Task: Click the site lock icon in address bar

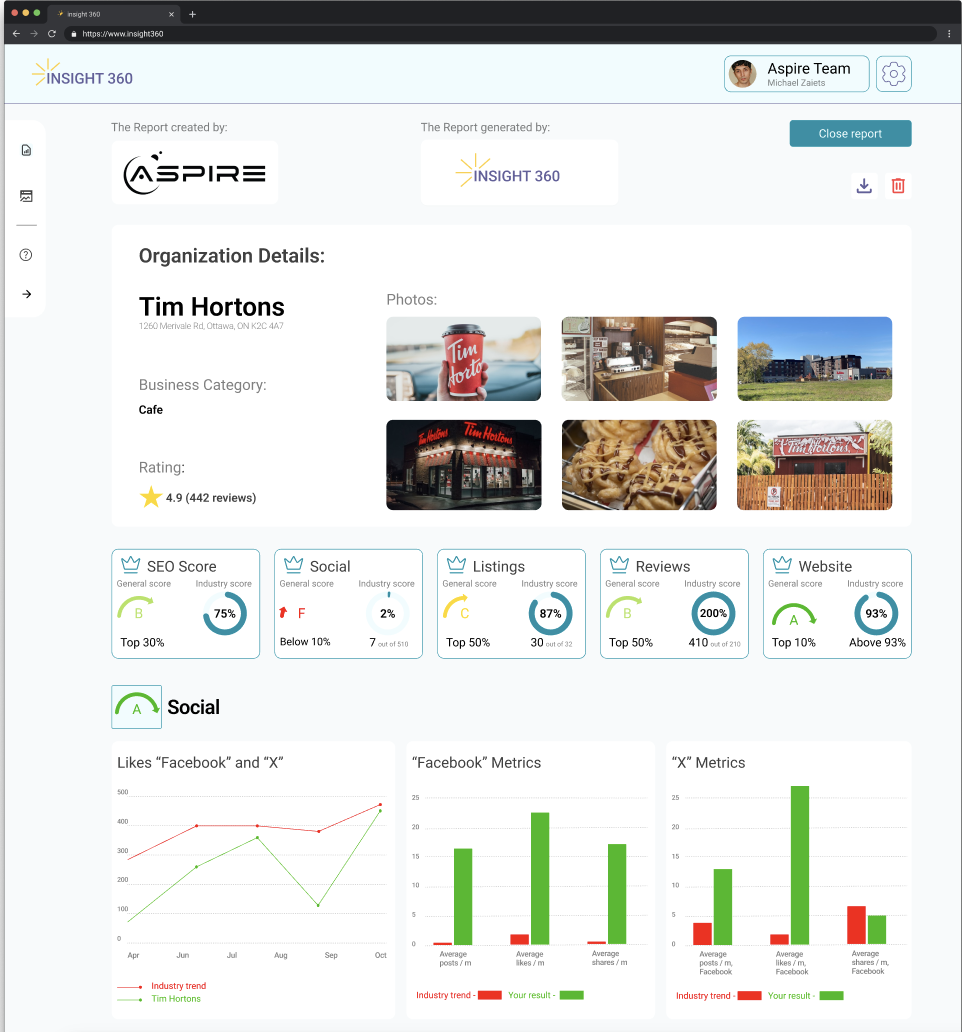Action: click(74, 34)
